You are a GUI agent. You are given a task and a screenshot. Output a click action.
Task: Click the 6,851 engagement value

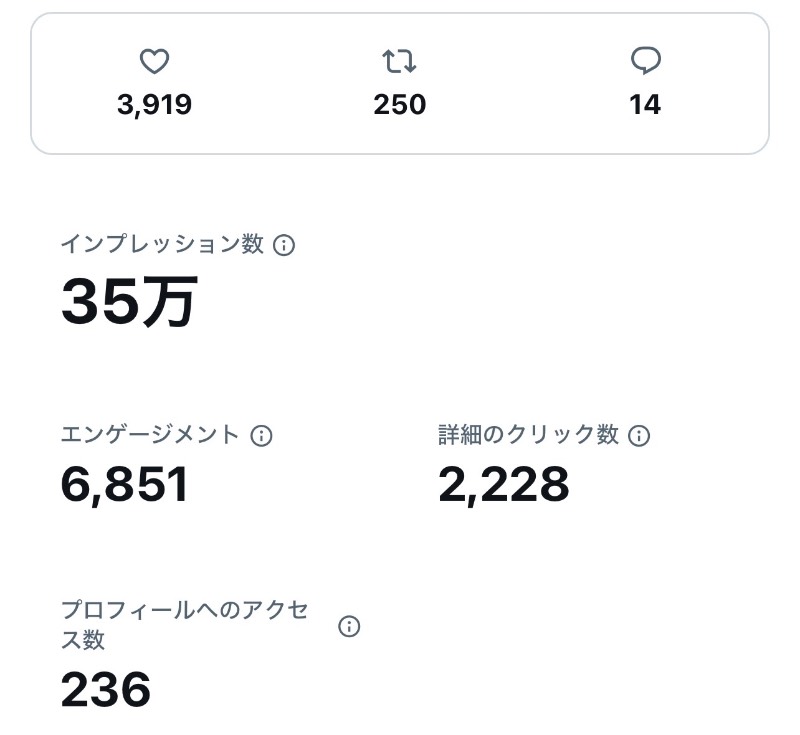(124, 485)
